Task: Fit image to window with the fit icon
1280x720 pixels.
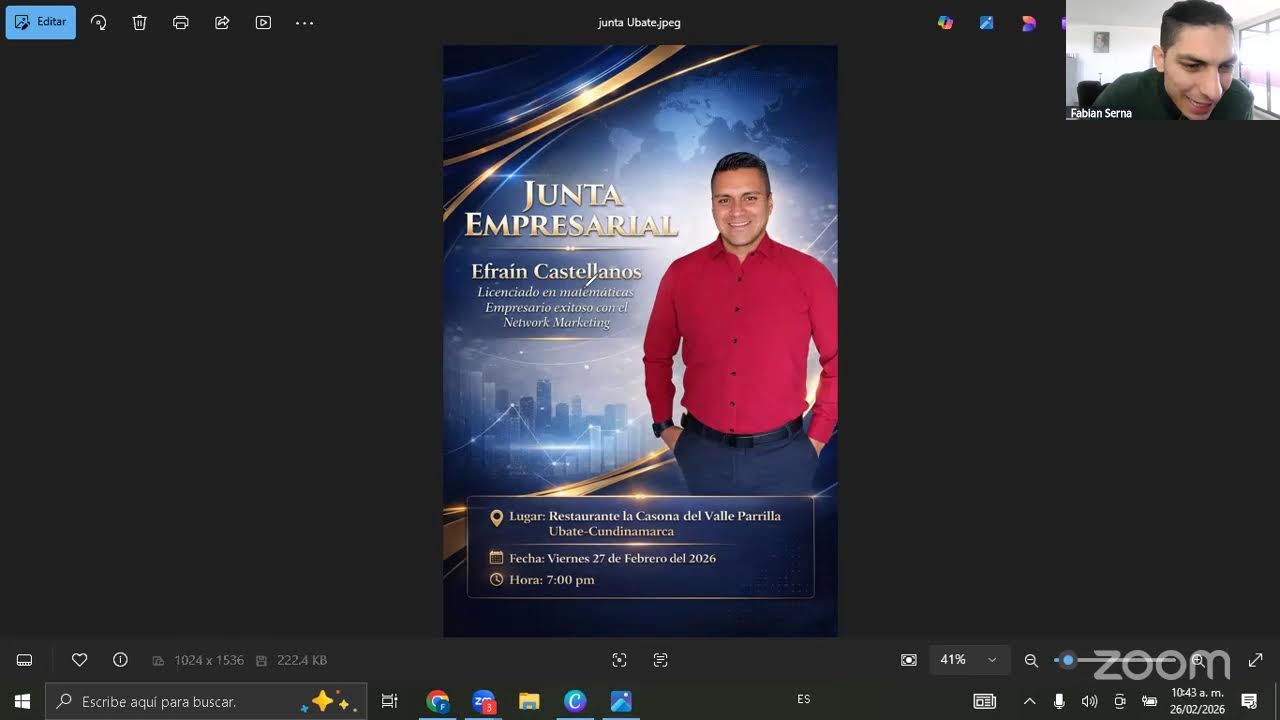Action: coord(909,660)
